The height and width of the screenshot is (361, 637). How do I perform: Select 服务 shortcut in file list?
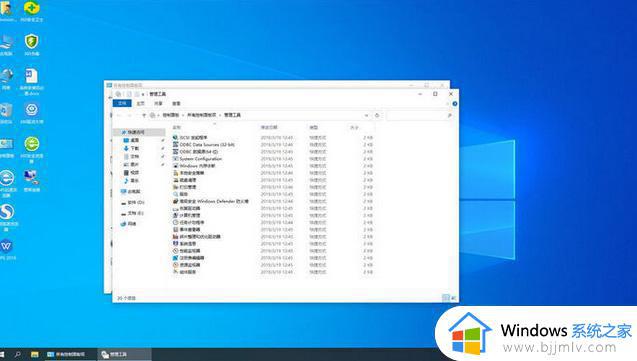(181, 194)
